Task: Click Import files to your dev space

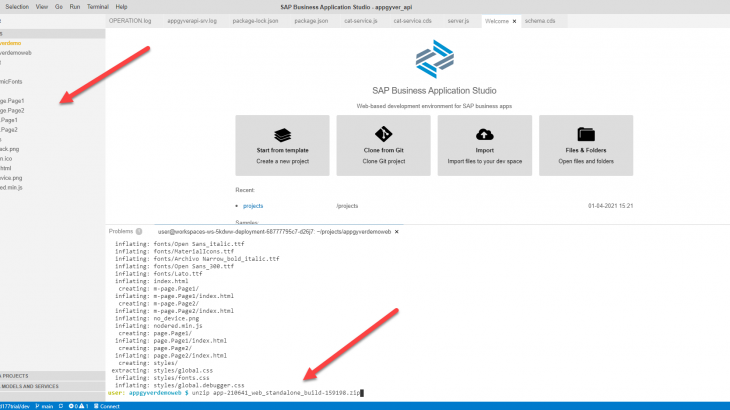Action: 485,161
